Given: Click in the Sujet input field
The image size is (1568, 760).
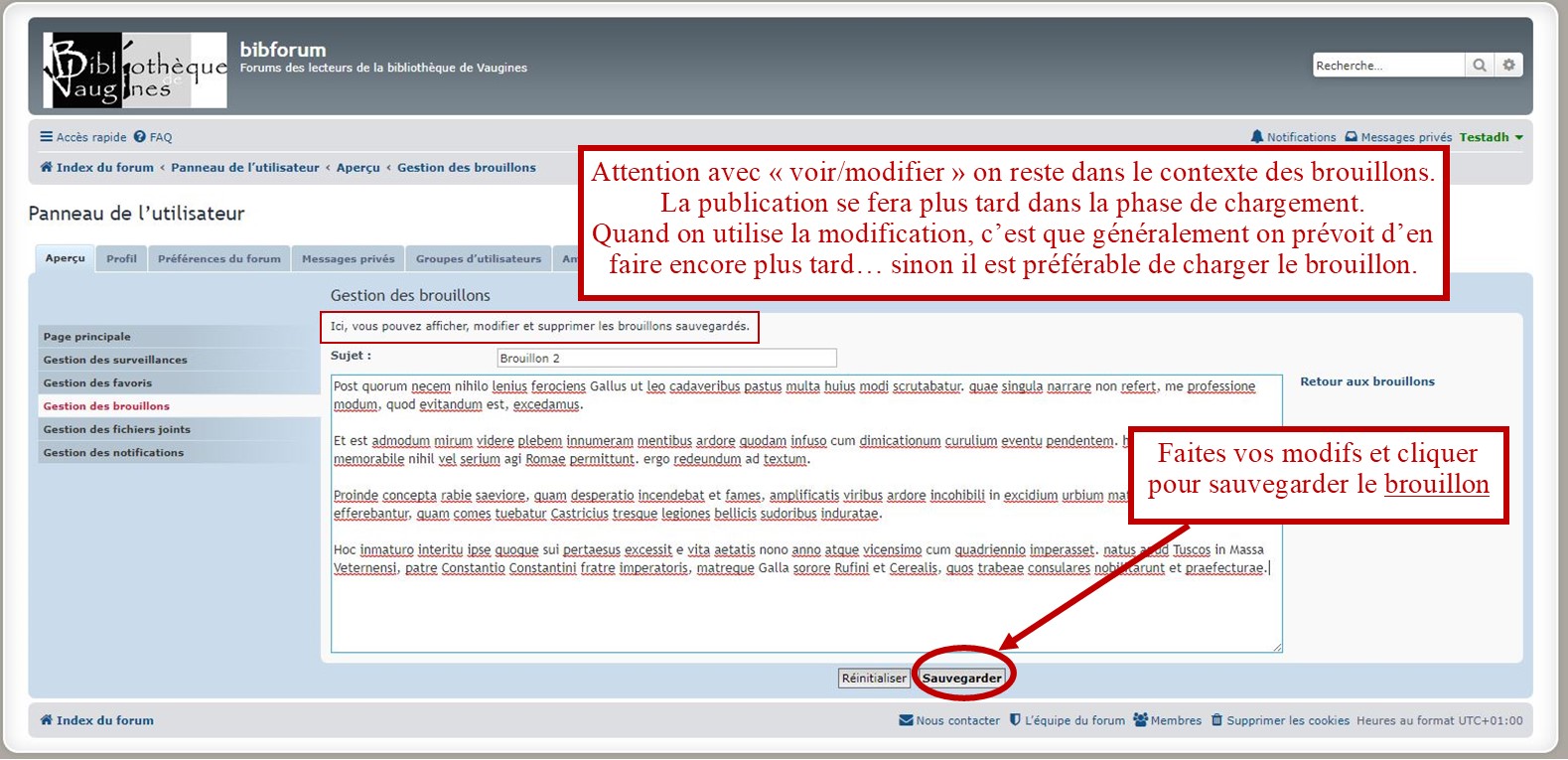Looking at the screenshot, I should click(666, 358).
